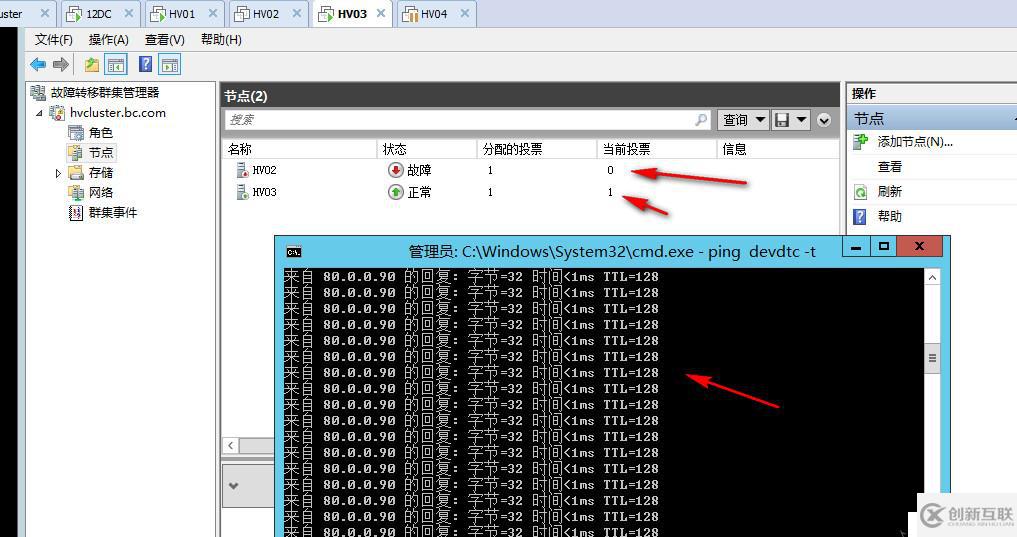This screenshot has width=1017, height=537.
Task: Click 添加节点(N)... in actions pane
Action: [915, 141]
